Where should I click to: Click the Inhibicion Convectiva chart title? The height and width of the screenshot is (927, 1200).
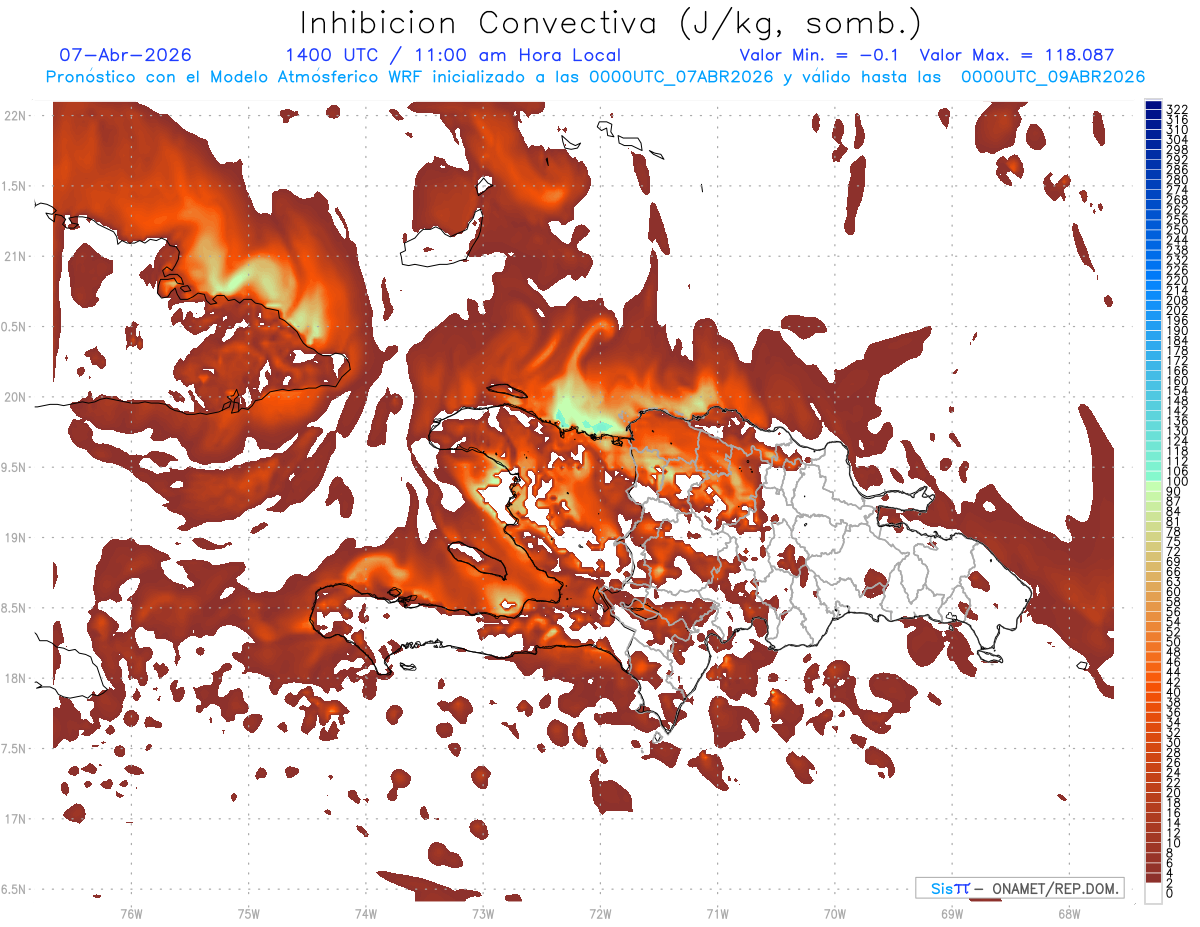pos(611,23)
